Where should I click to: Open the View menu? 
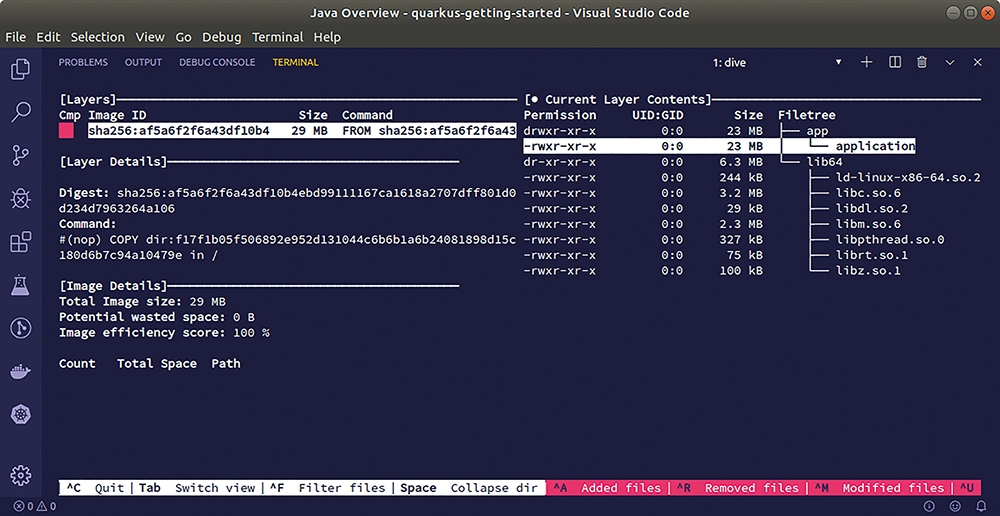pyautogui.click(x=150, y=37)
